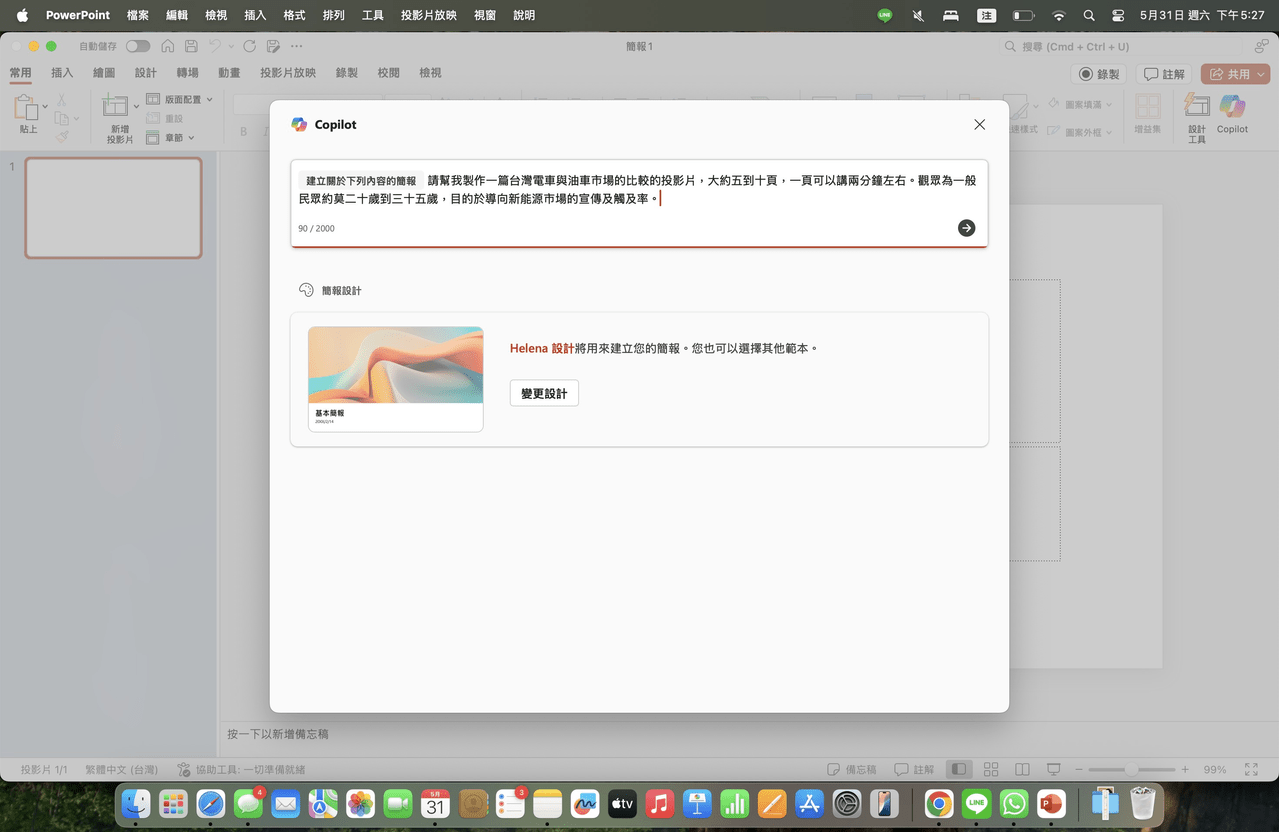Image resolution: width=1279 pixels, height=832 pixels.
Task: Open Google Chrome from the Dock
Action: [938, 803]
